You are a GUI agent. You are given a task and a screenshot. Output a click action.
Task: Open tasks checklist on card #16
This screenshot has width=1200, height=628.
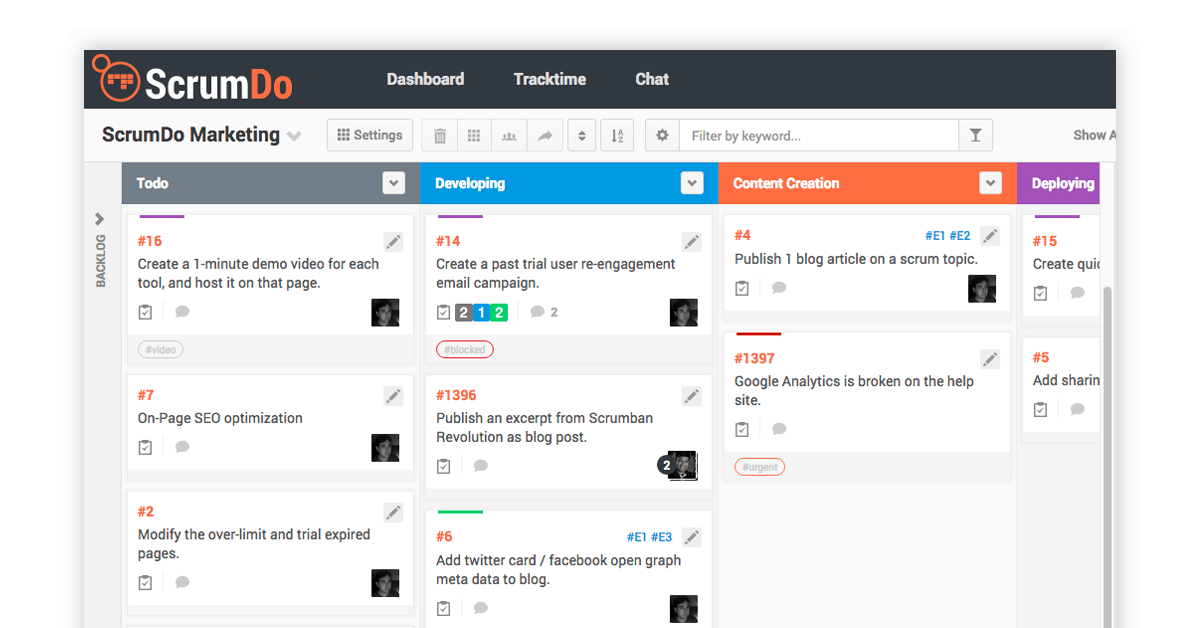(145, 312)
